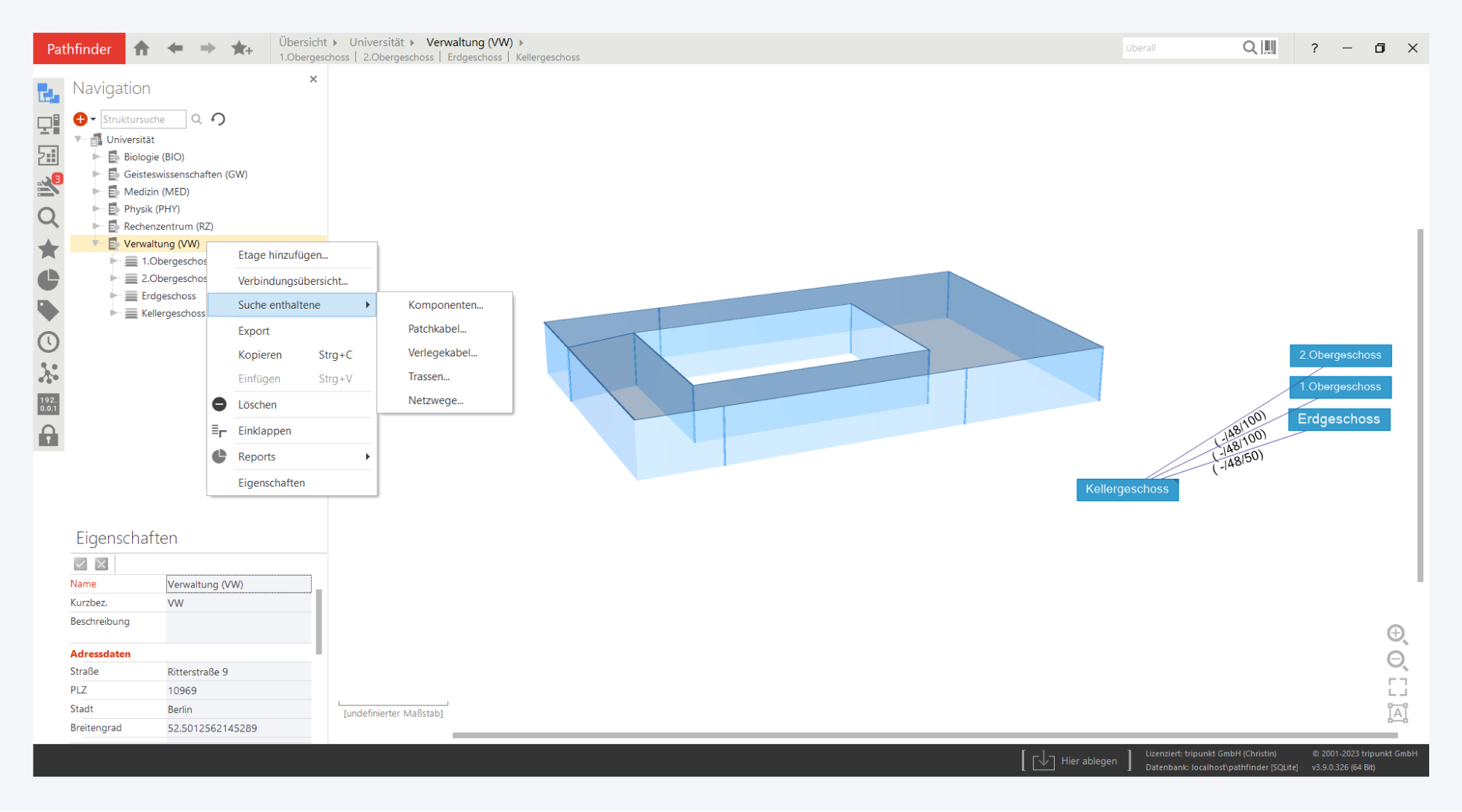
Task: Select Komponenten... in the submenu
Action: tap(445, 305)
